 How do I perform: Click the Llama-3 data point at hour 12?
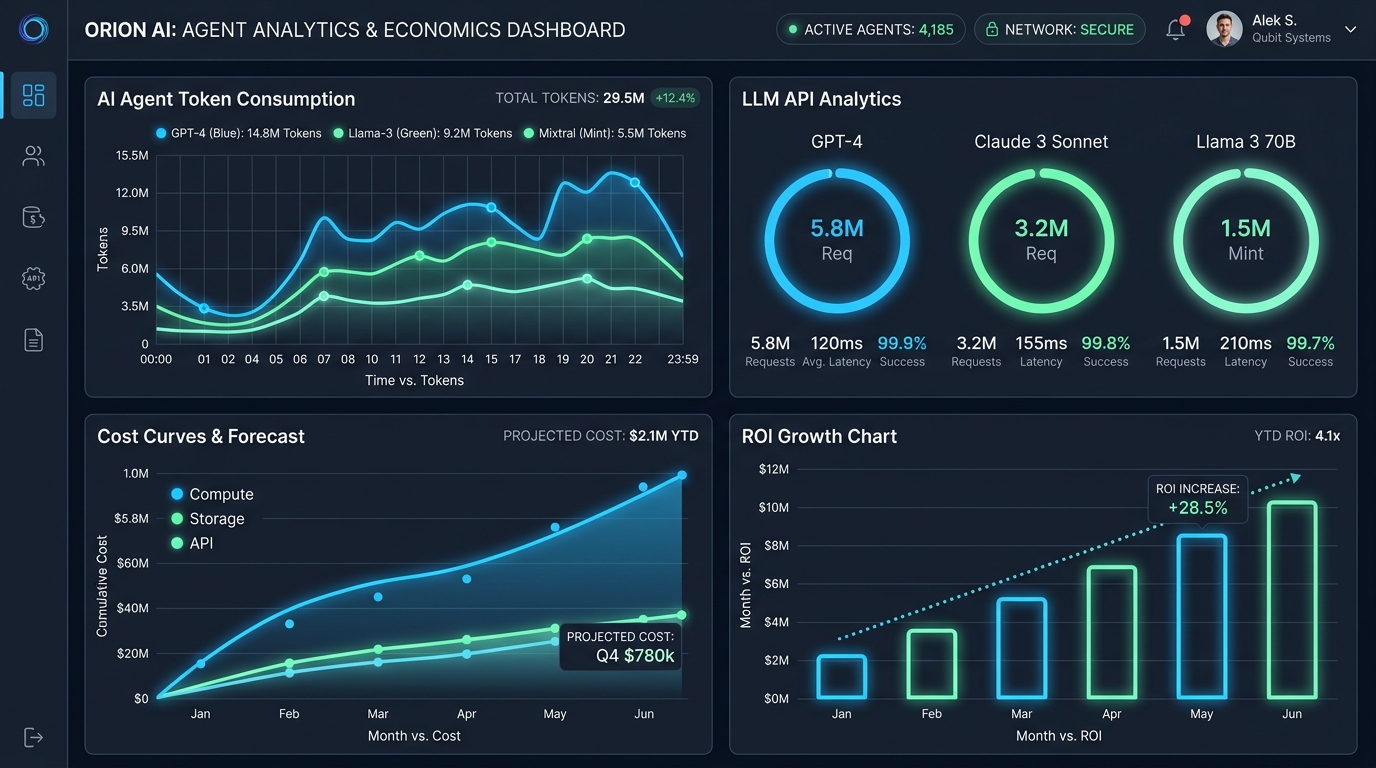(419, 256)
